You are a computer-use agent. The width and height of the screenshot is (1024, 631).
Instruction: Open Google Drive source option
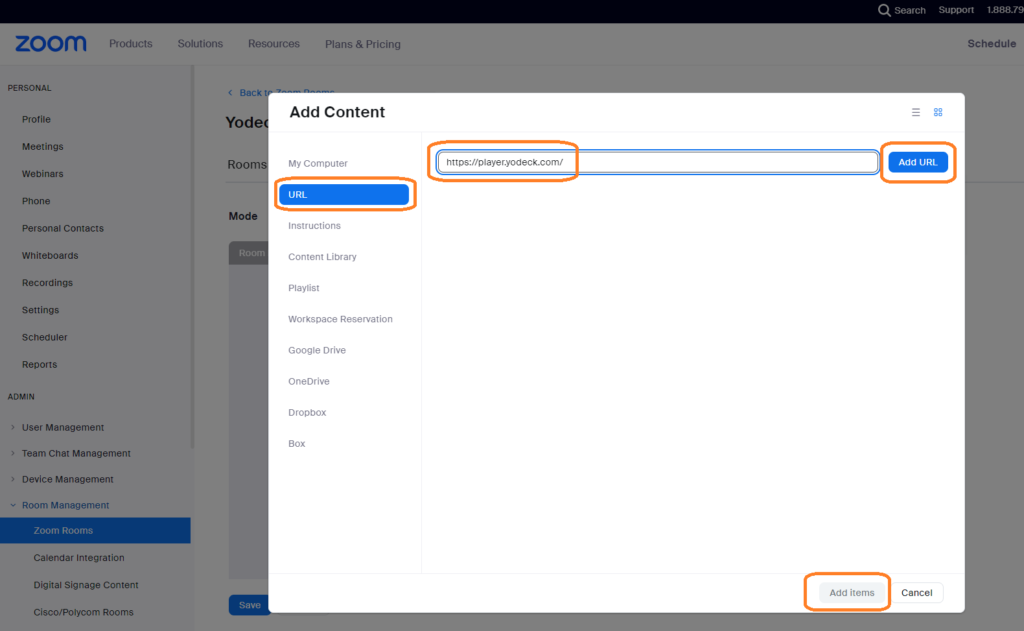[x=317, y=350]
